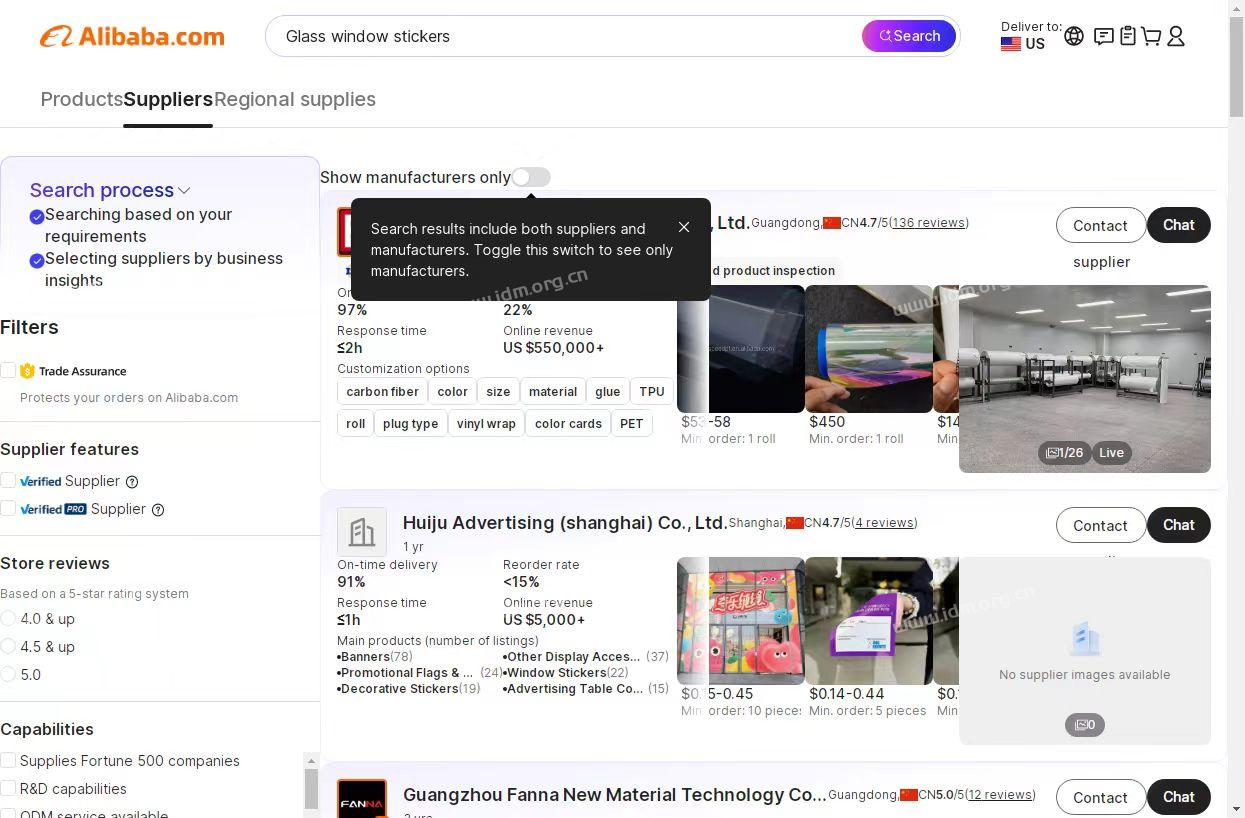The height and width of the screenshot is (818, 1245).
Task: Click the Trade Assurance shield icon
Action: pos(27,371)
